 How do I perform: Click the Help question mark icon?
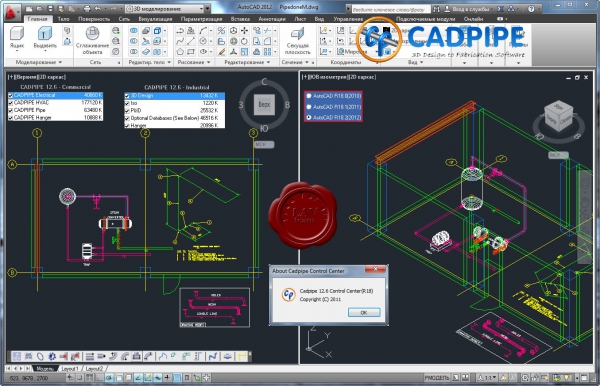[x=531, y=8]
